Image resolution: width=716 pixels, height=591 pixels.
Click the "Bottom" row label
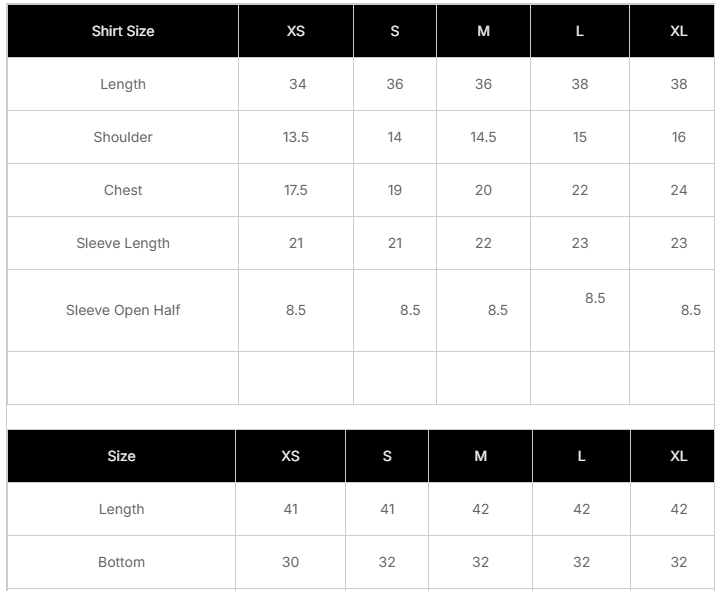click(121, 562)
